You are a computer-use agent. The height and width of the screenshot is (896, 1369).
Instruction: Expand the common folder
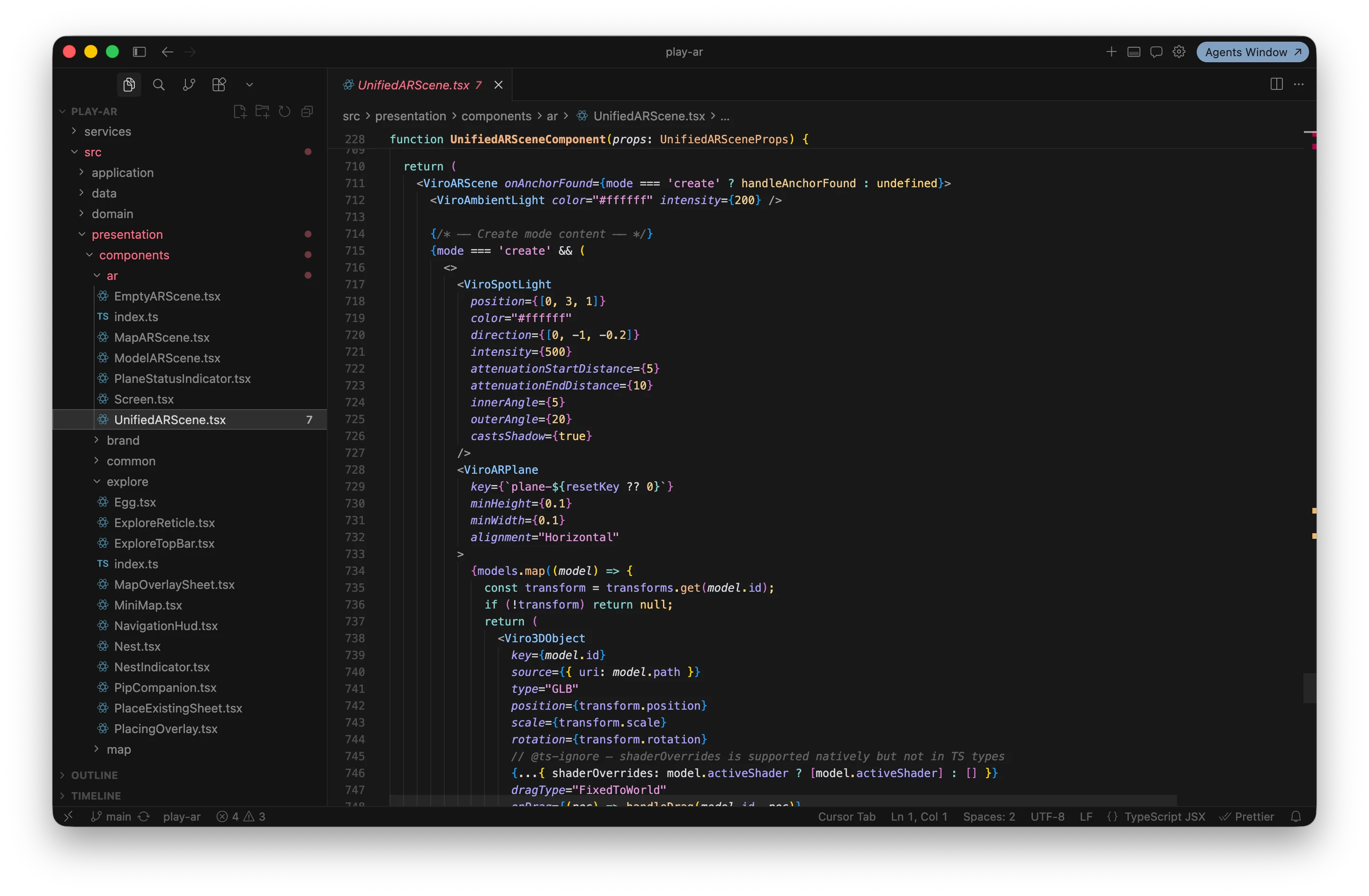coord(190,461)
